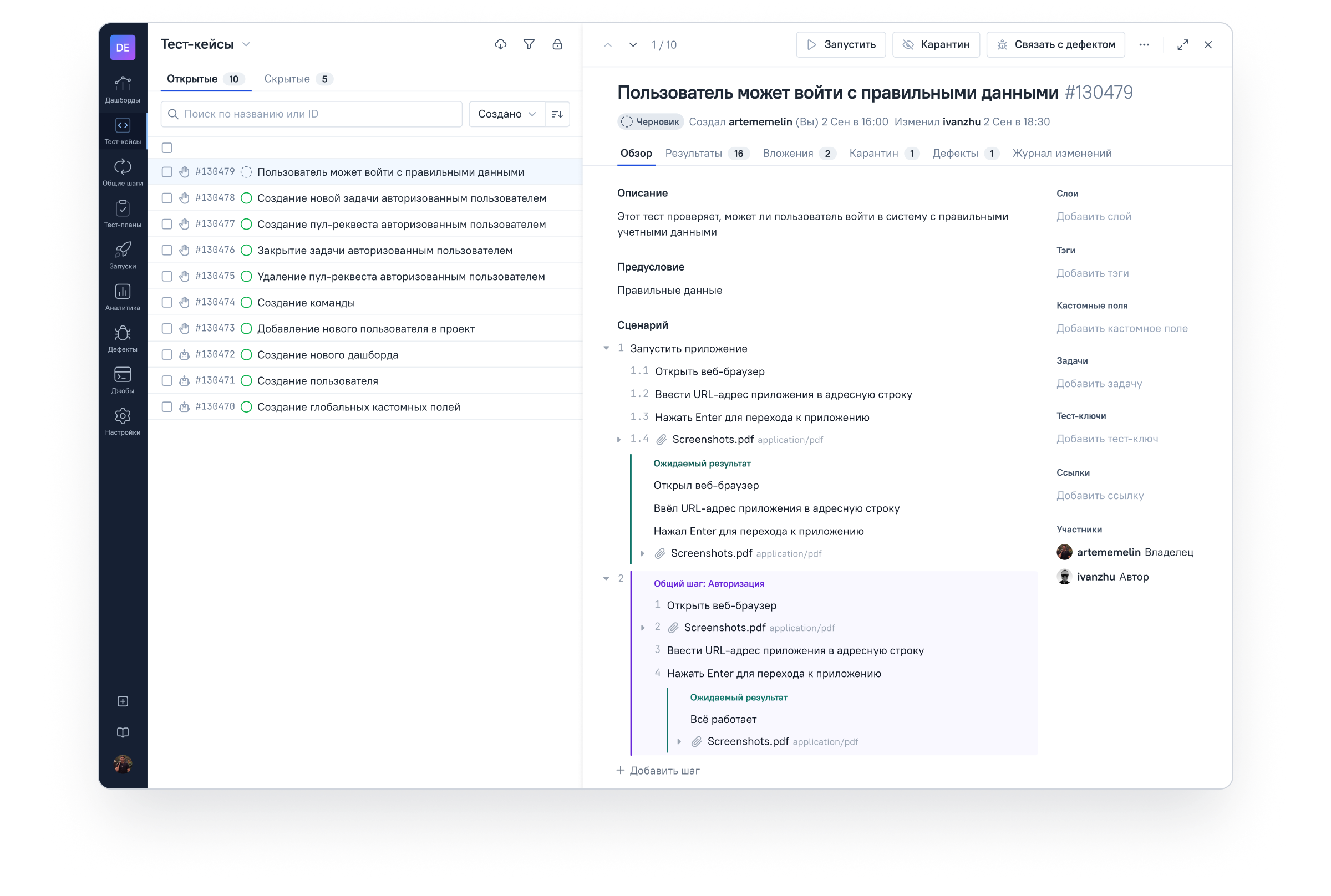Open Тест-кейсы title dropdown chevron
Viewport: 1331px width, 896px height.
click(x=246, y=44)
